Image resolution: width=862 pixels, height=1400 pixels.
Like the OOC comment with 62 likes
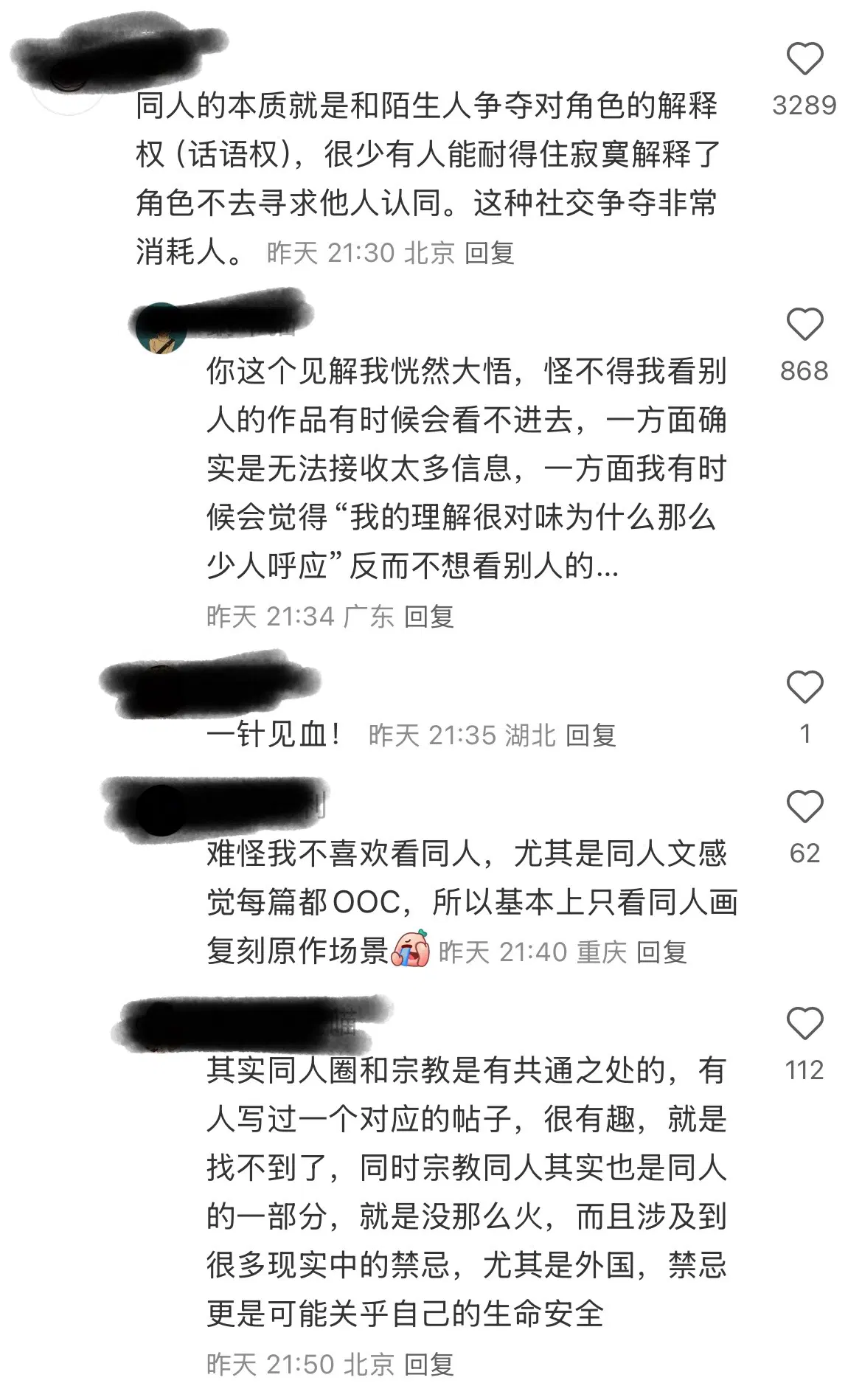point(804,806)
